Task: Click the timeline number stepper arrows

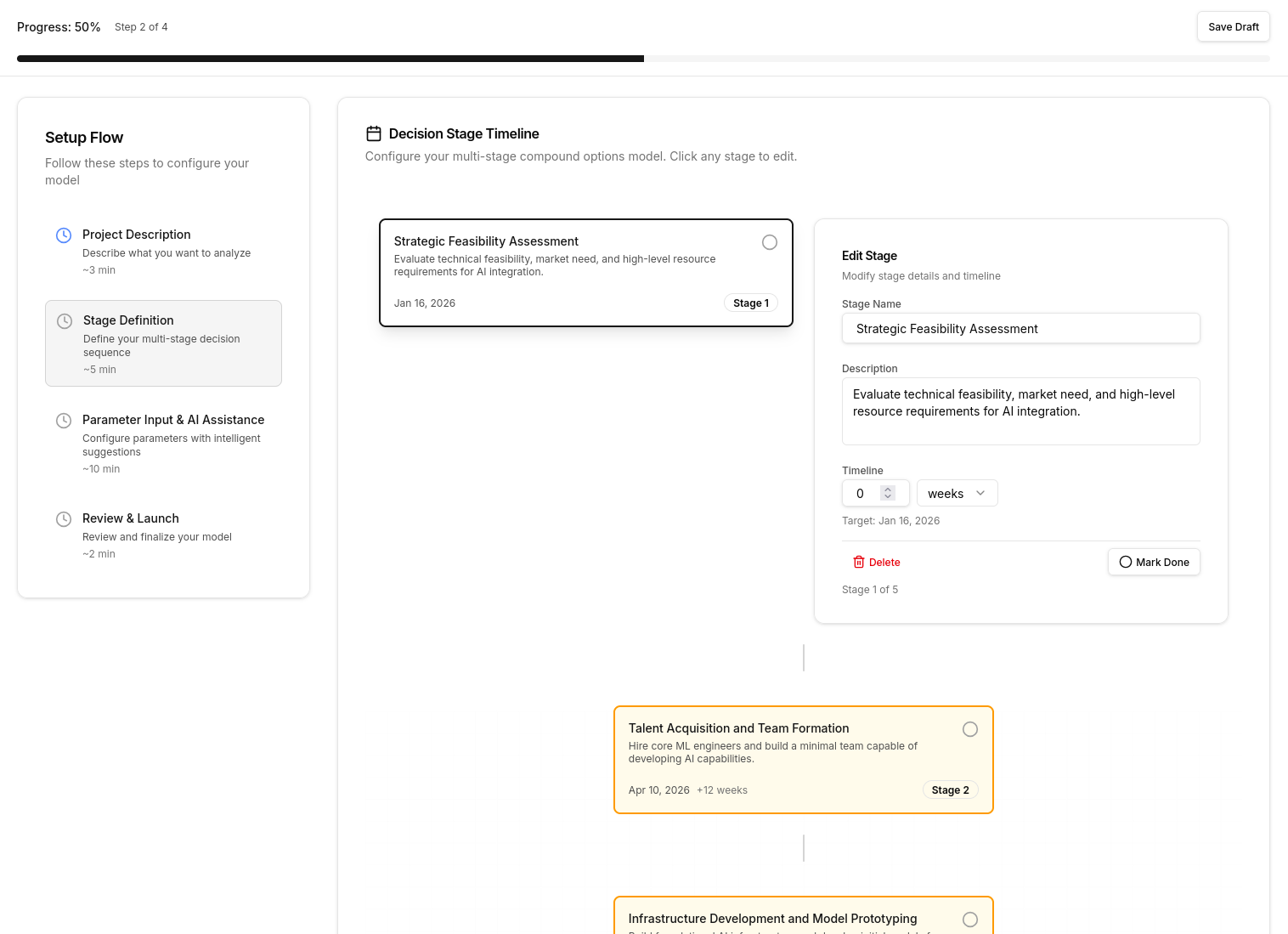Action: tap(888, 493)
